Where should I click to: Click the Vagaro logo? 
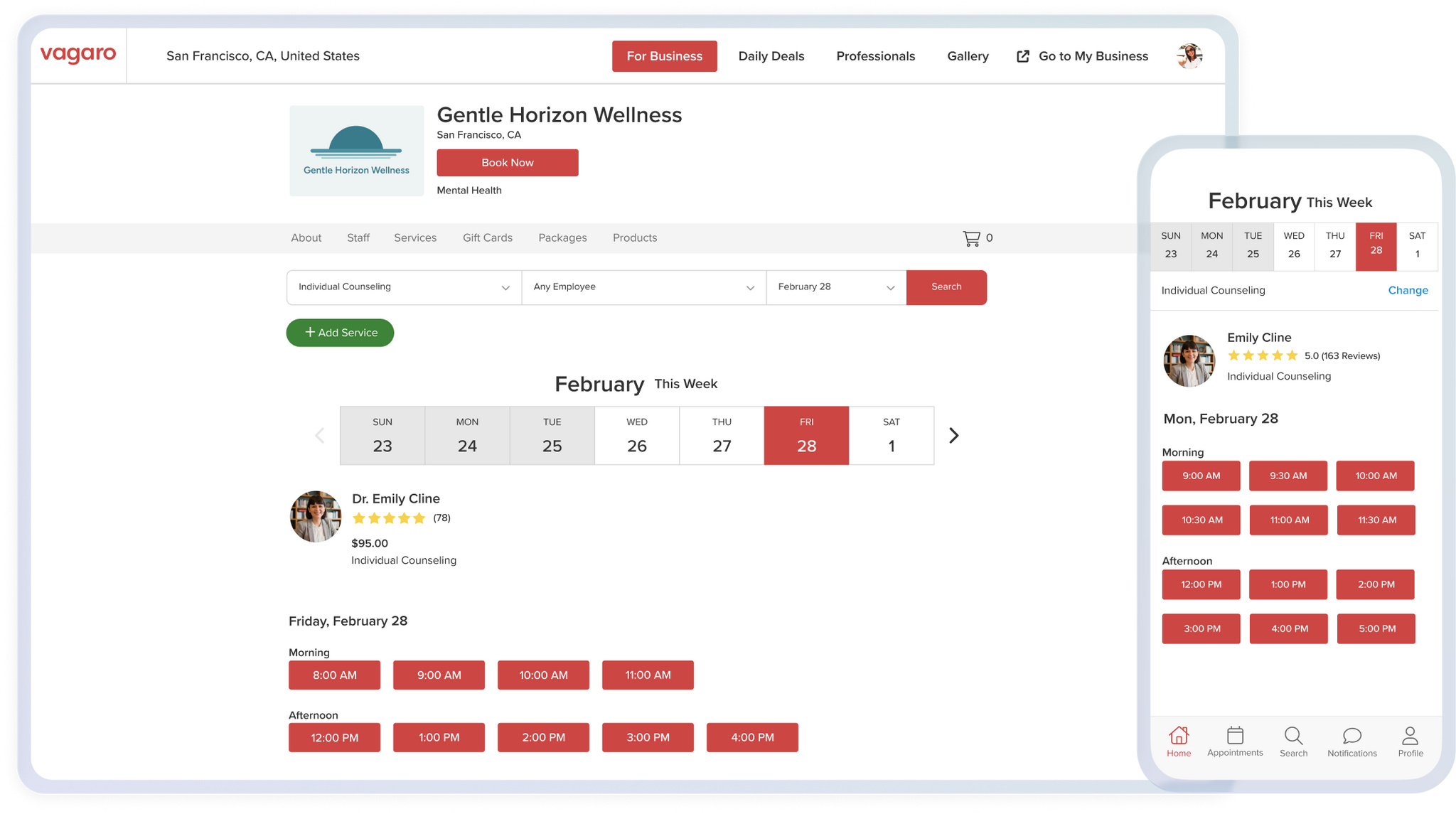point(78,55)
